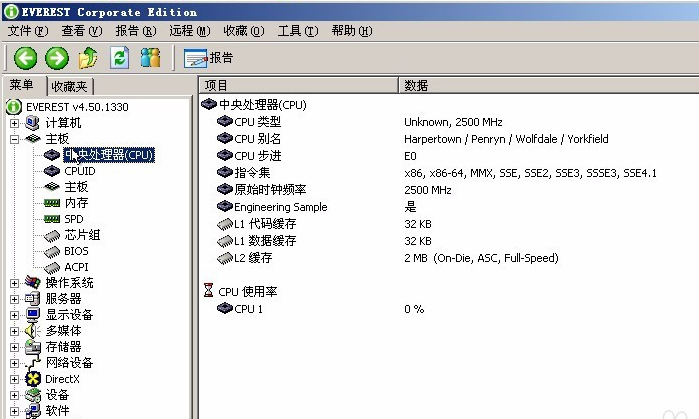Screen dimensions: 699x419
Task: Click the Harpertown / Penryn alias value
Action: click(x=506, y=139)
